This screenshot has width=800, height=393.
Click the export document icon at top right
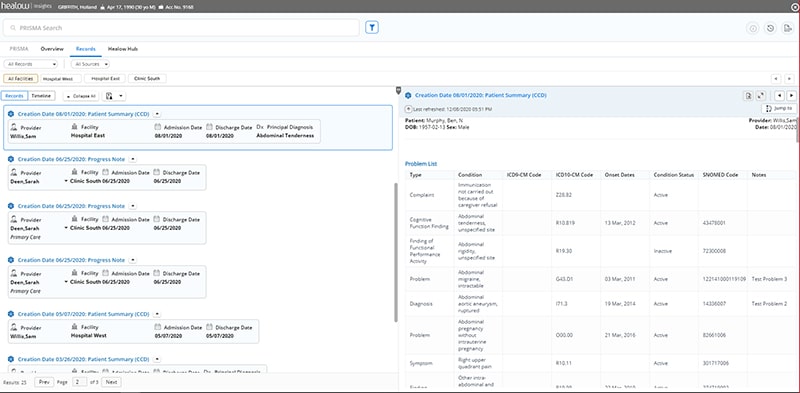point(787,29)
